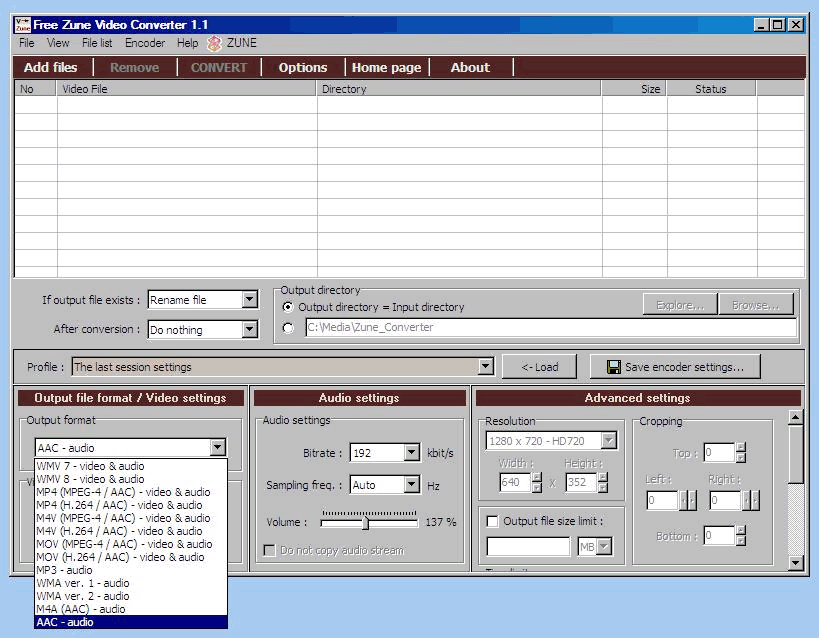This screenshot has width=819, height=638.
Task: Click the <- Load profile button
Action: point(539,367)
